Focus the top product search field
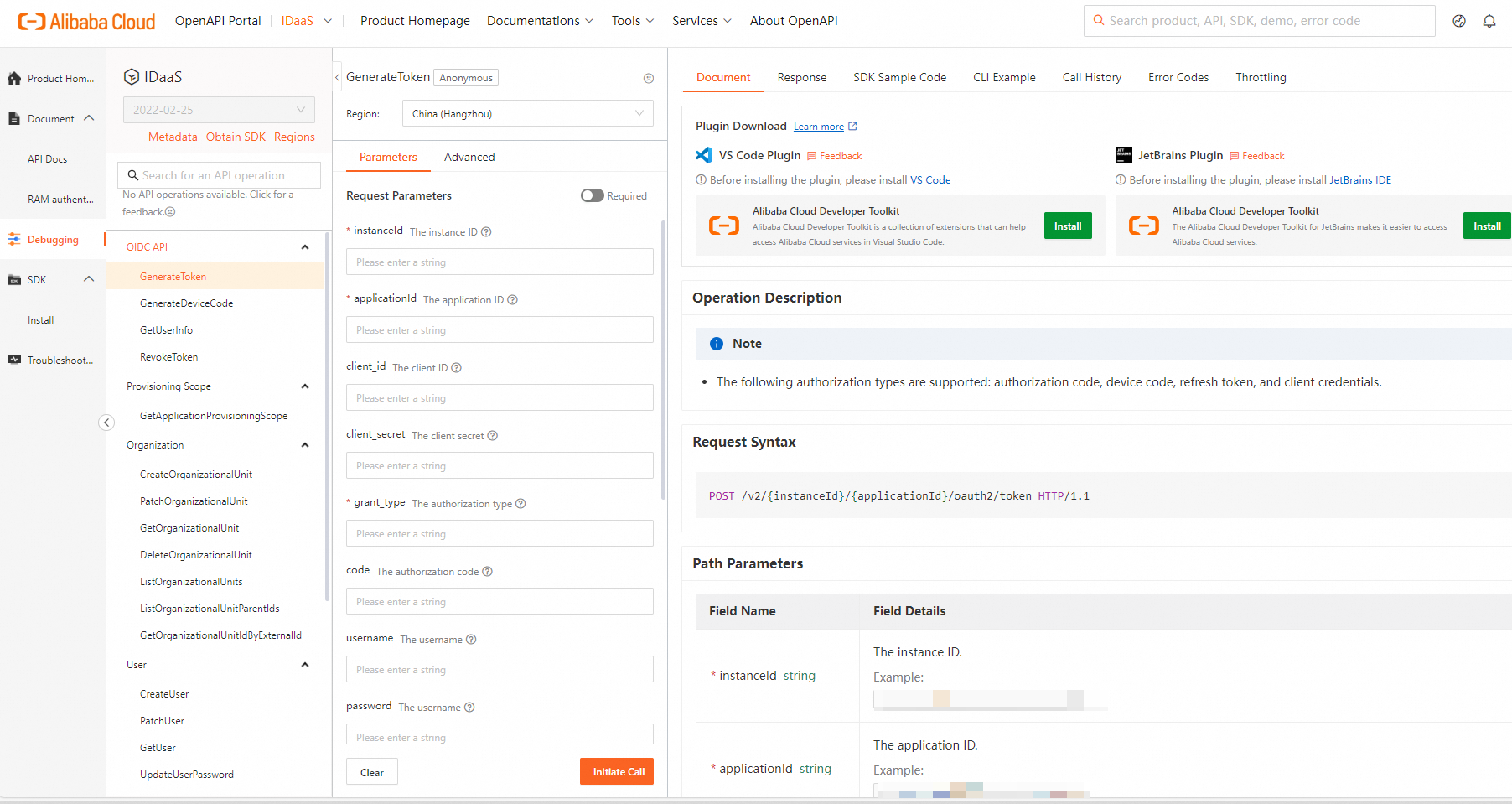 point(1260,21)
